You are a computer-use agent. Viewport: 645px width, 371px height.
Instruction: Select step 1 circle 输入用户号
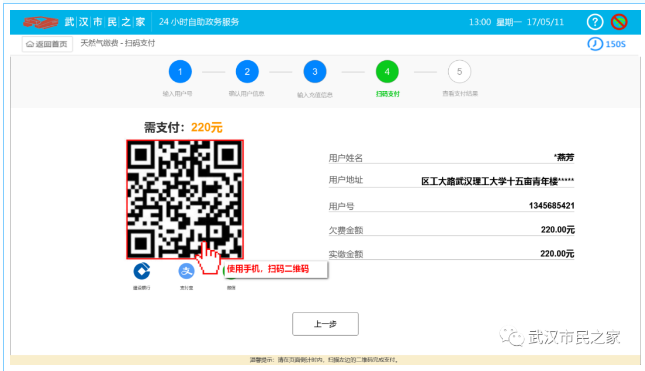coord(180,72)
